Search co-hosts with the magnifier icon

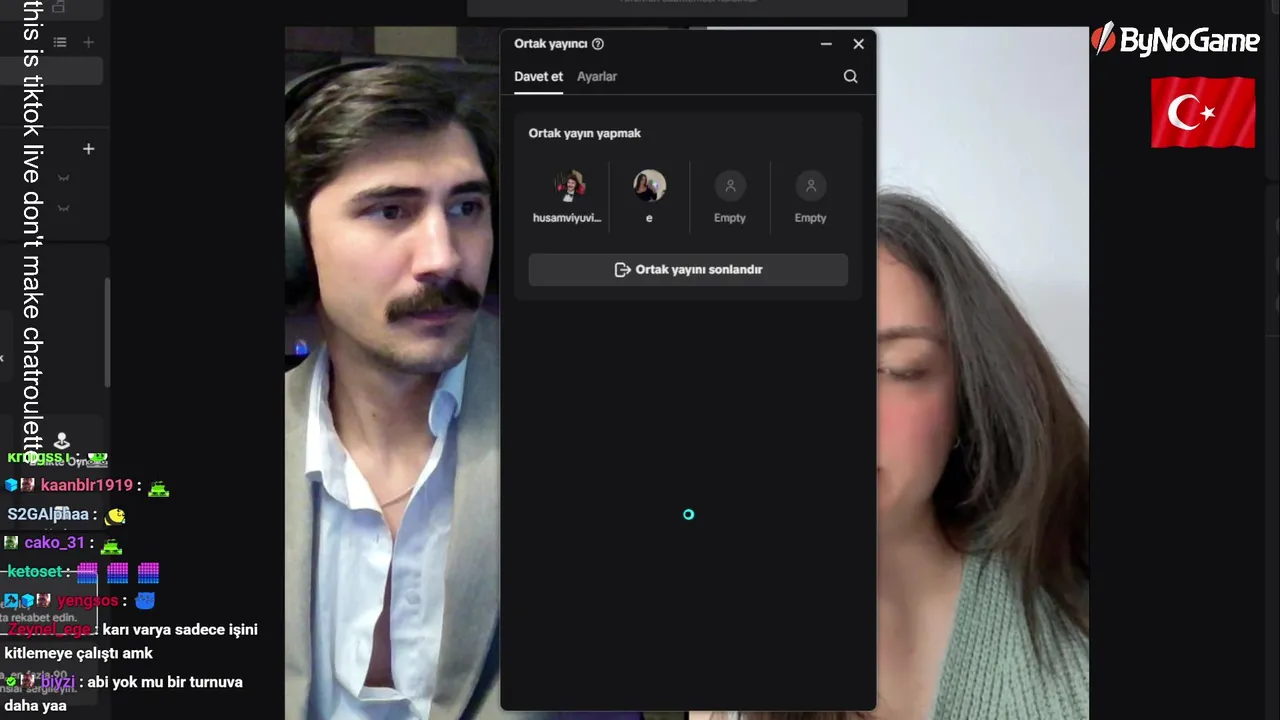coord(850,76)
